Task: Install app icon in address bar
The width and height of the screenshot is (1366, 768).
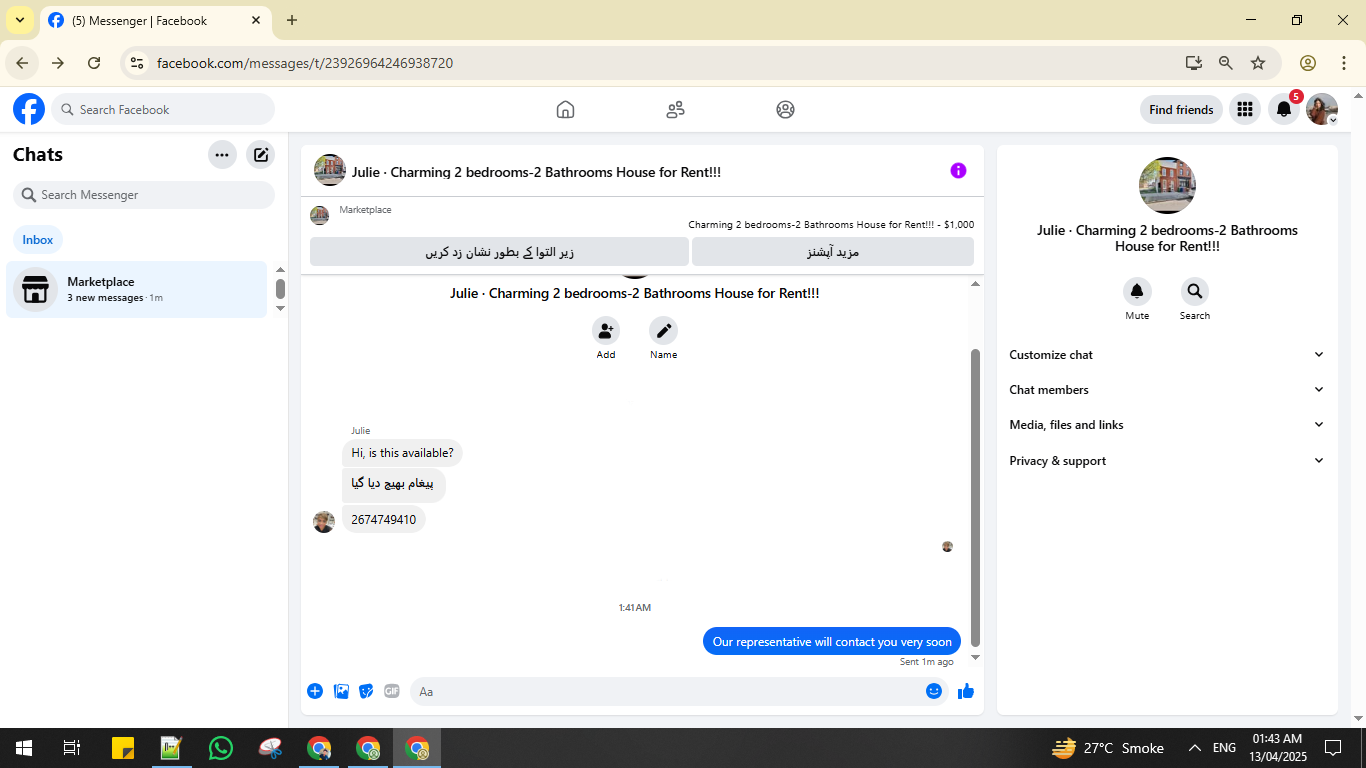Action: point(1193,63)
